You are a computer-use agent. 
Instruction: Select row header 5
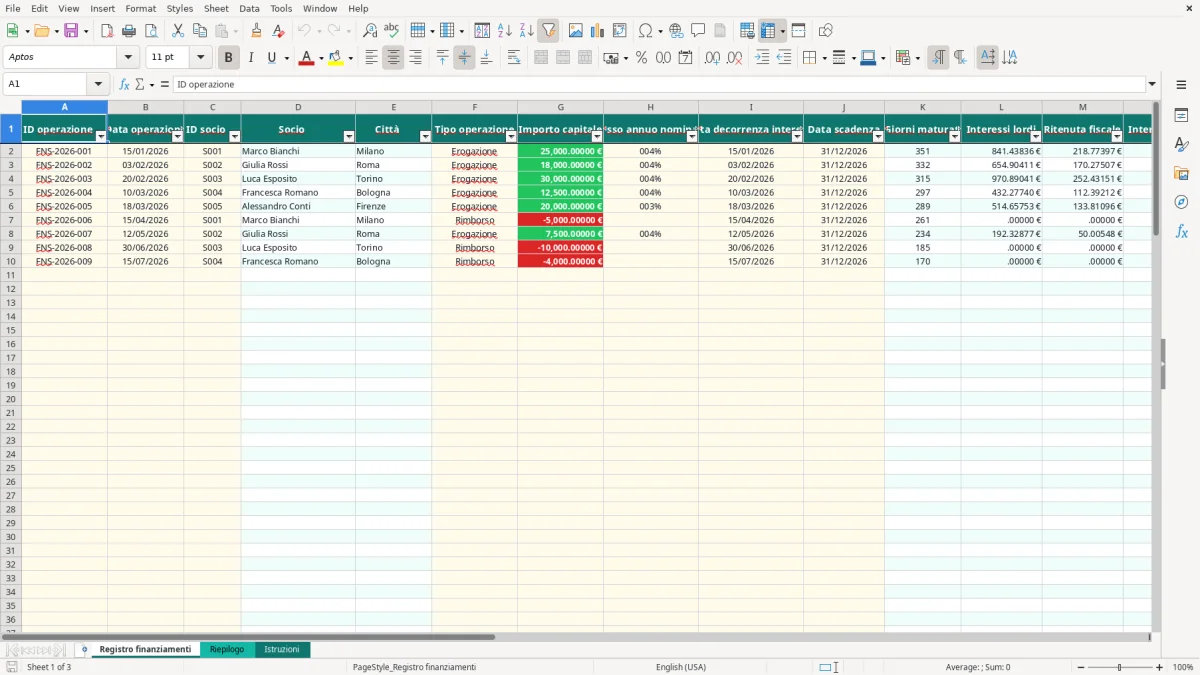pyautogui.click(x=10, y=192)
